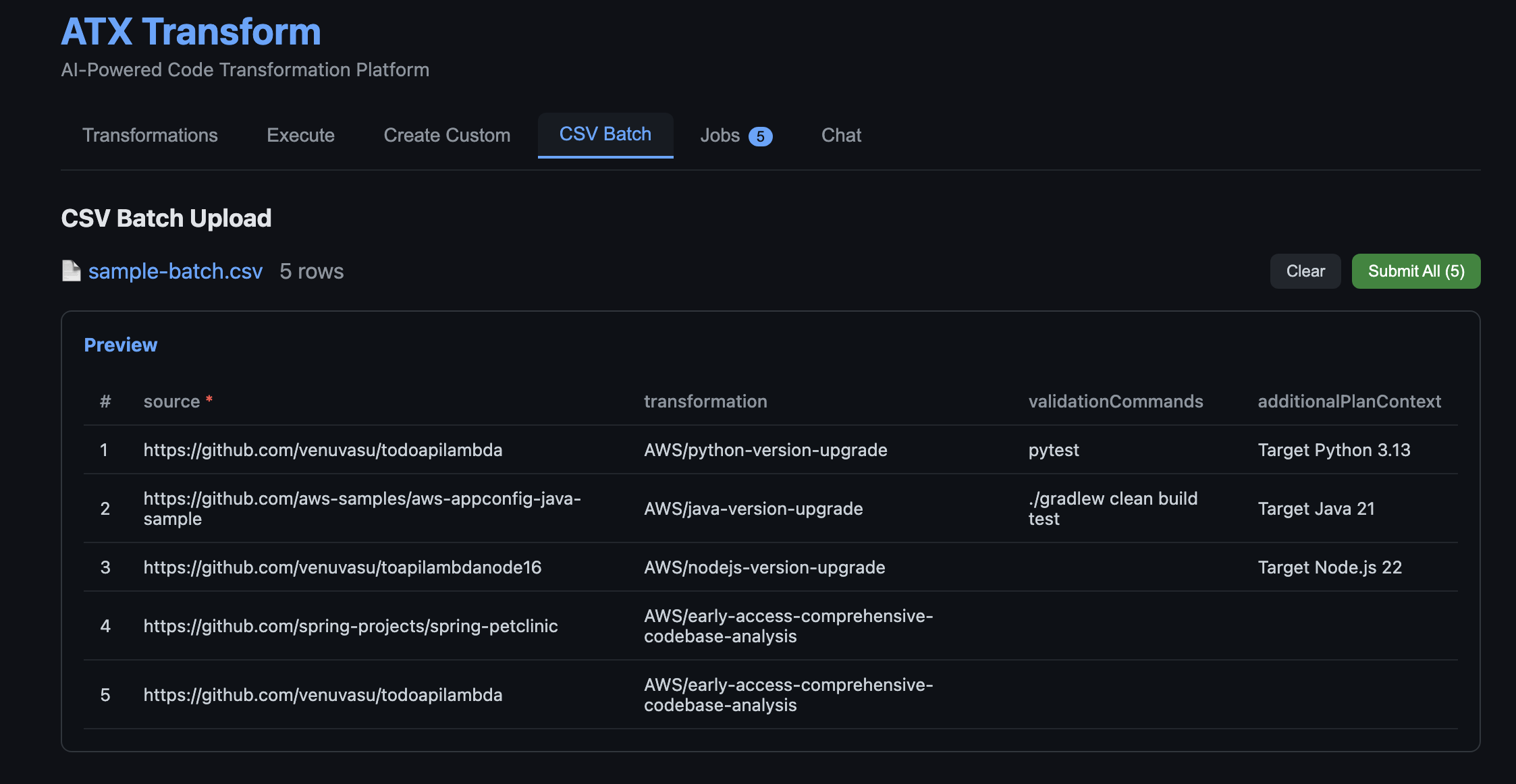
Task: Click the validationCommands column header
Action: click(x=1116, y=401)
